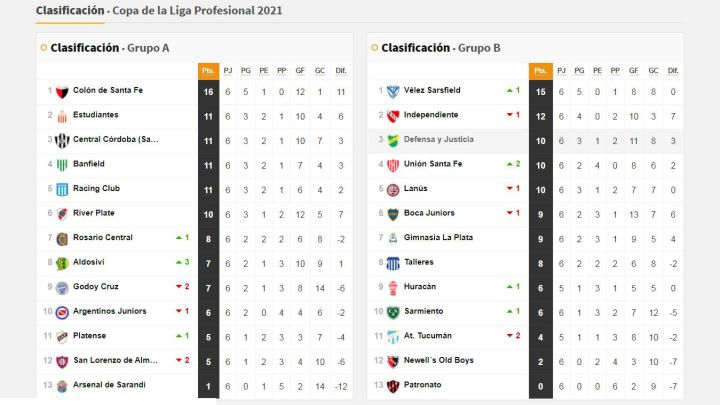This screenshot has width=720, height=405.
Task: Click the Racing Club crest icon
Action: 62,189
